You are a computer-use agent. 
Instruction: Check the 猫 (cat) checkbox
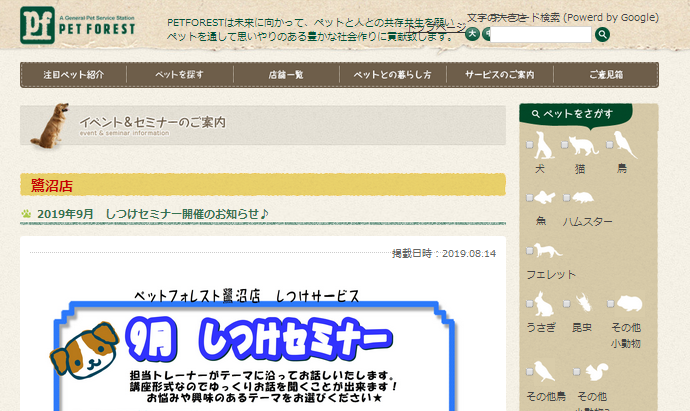tap(565, 145)
